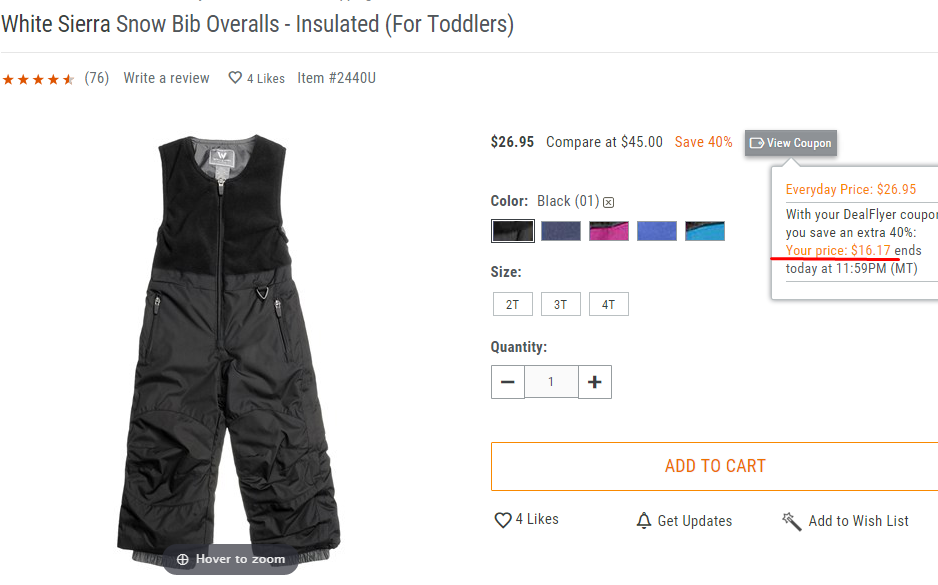Click the Add to Wish List wand icon
This screenshot has height=585, width=938.
[791, 521]
